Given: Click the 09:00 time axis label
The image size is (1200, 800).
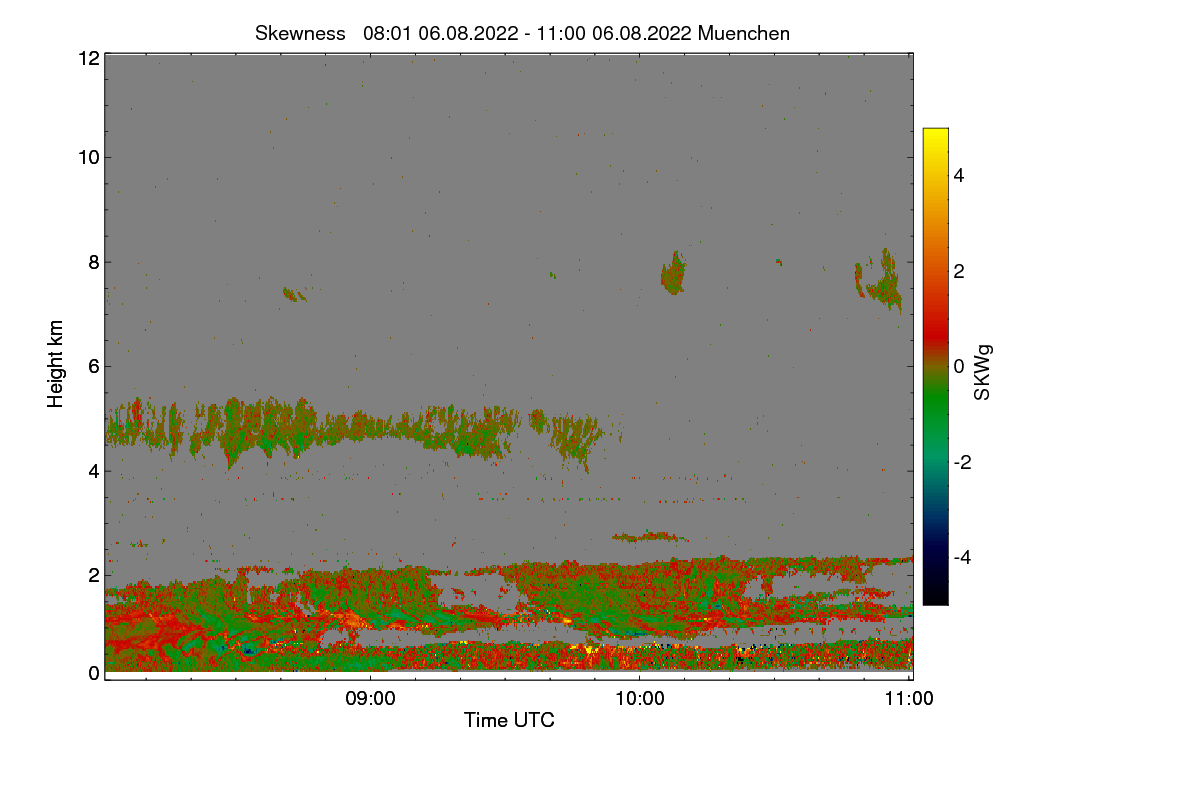Looking at the screenshot, I should pos(370,700).
